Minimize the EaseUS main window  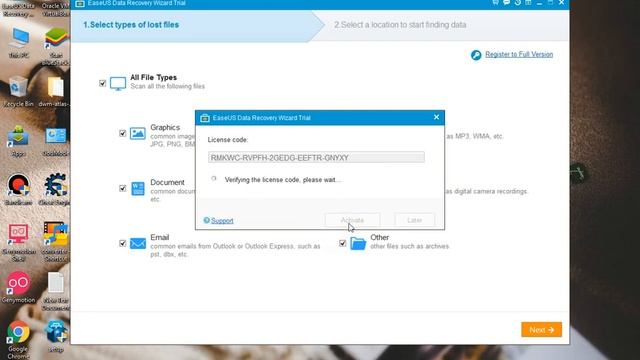[540, 3]
